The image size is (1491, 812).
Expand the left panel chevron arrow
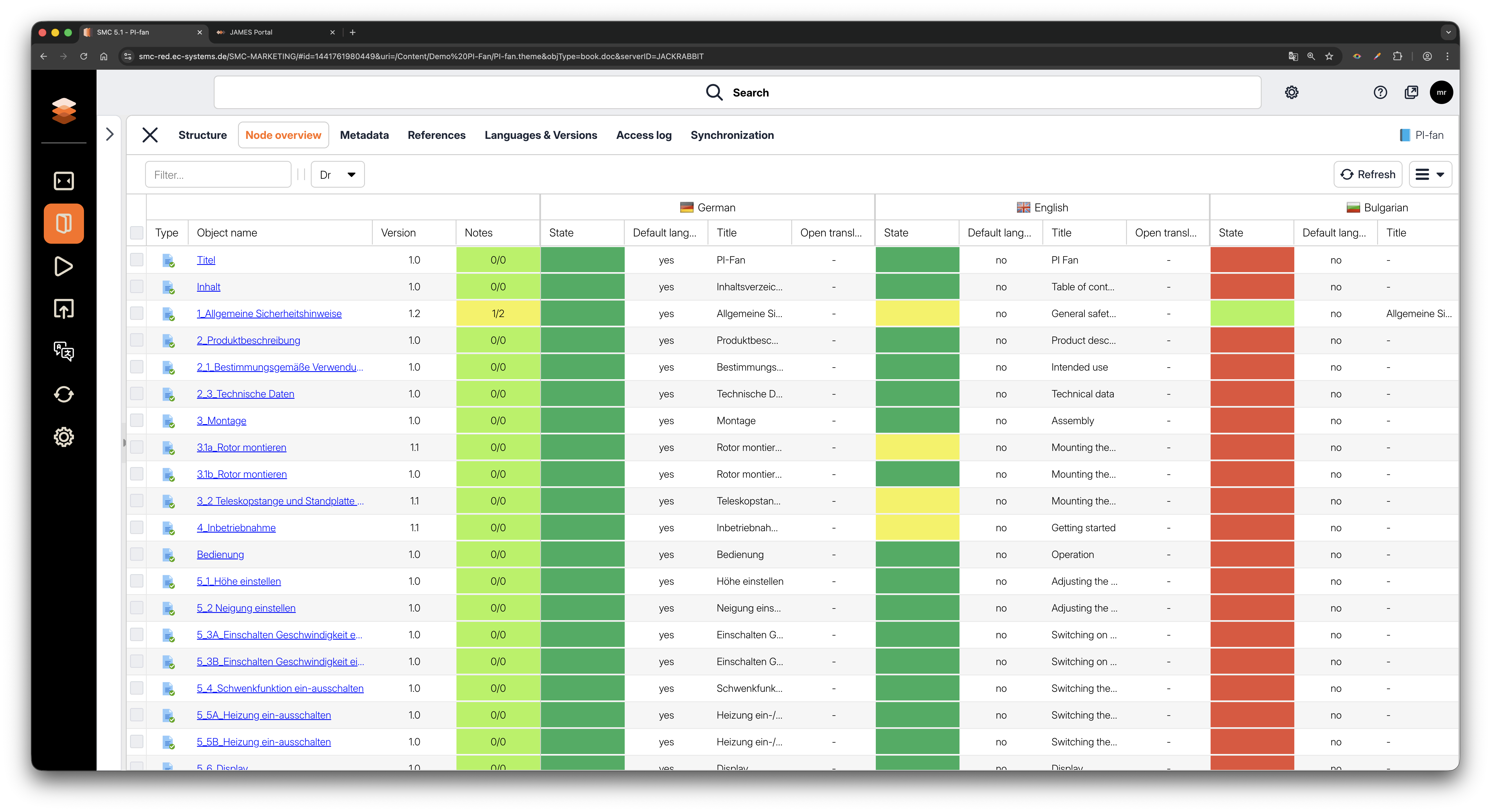[x=110, y=135]
